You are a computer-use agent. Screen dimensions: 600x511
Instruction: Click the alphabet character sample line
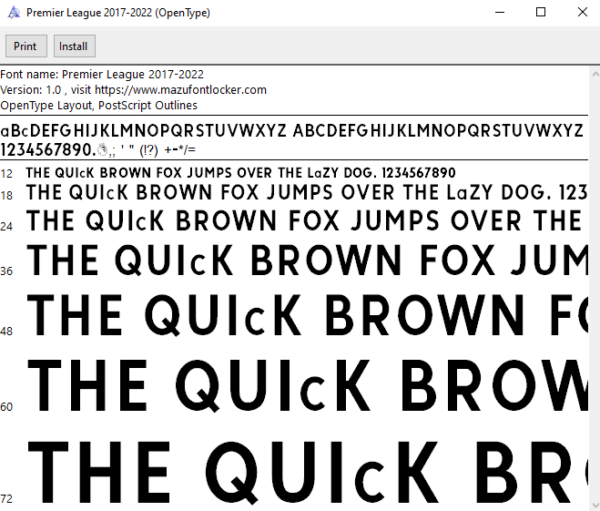(292, 131)
